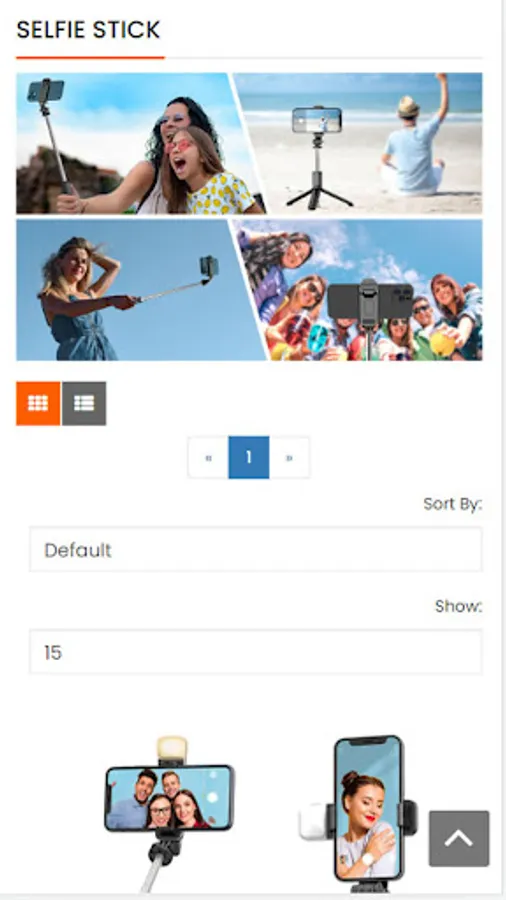Go to previous page arrow

[208, 457]
